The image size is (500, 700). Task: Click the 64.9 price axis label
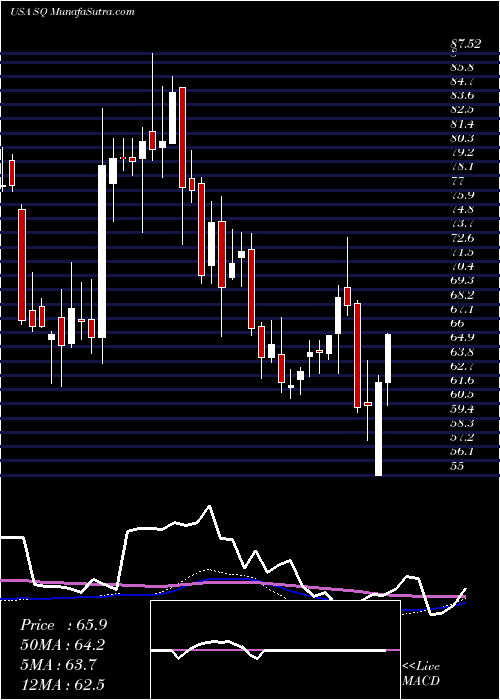(463, 338)
